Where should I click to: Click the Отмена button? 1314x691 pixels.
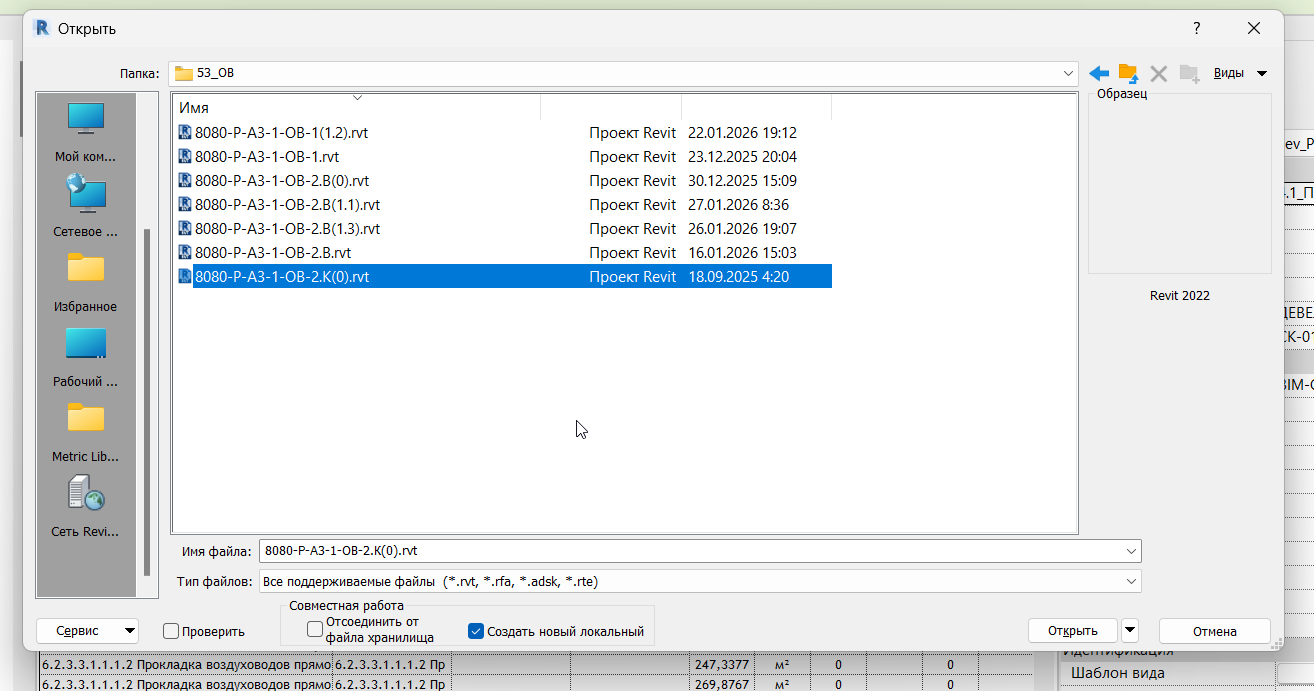(1215, 631)
